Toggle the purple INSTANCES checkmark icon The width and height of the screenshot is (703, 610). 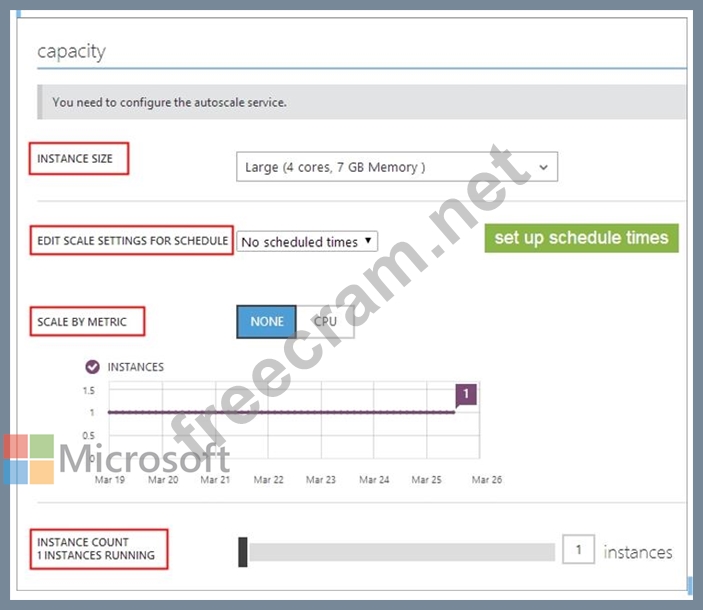[93, 367]
